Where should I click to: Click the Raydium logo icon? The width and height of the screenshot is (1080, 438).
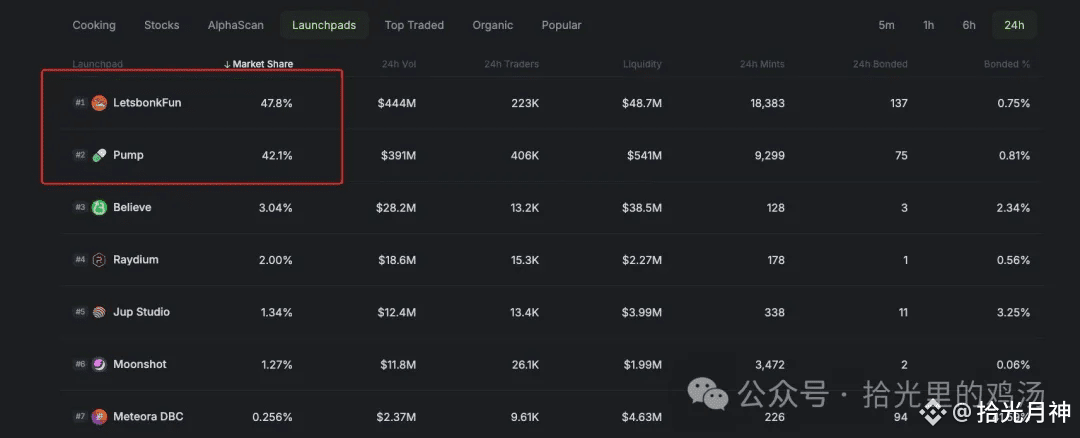click(99, 260)
